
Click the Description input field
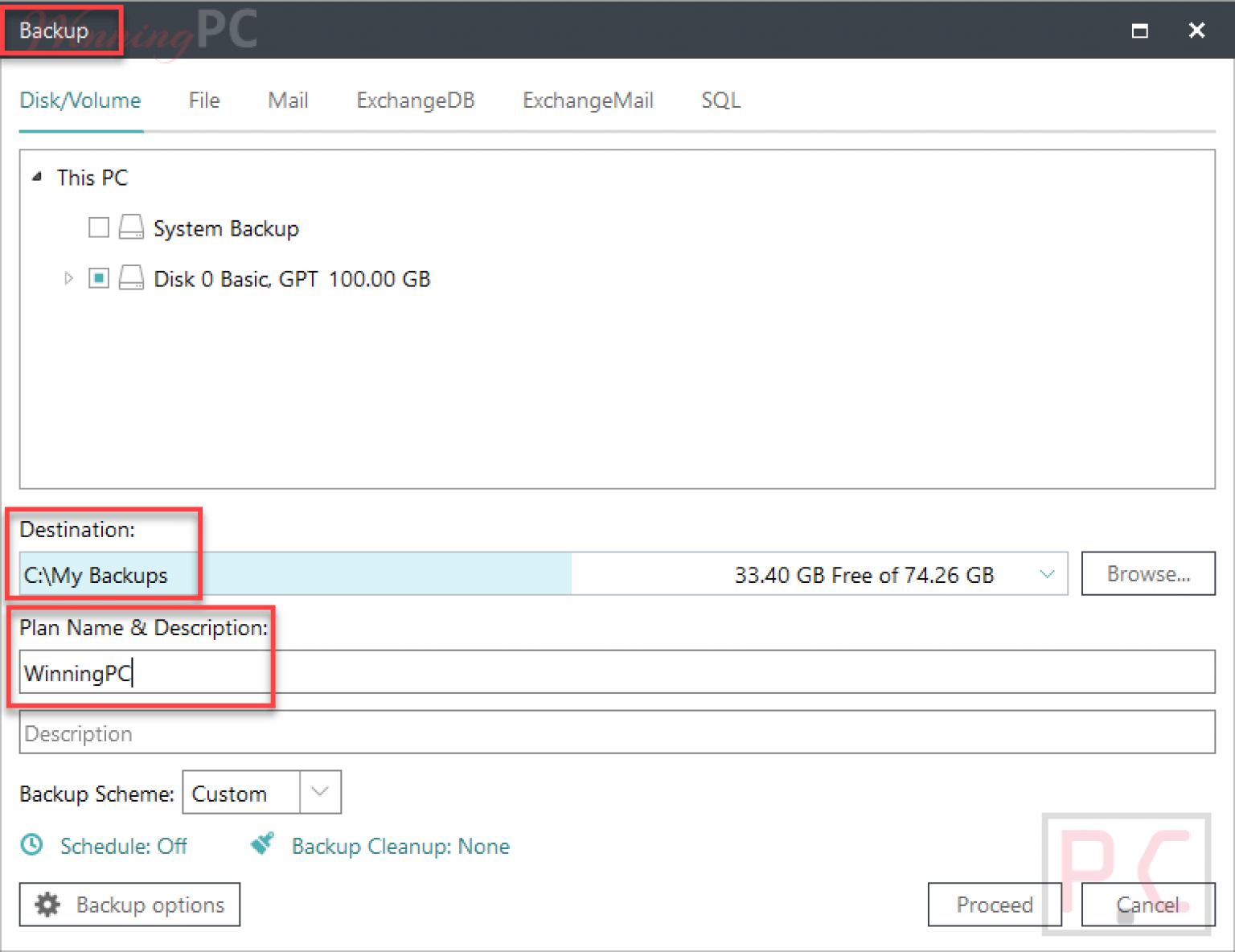coord(617,732)
